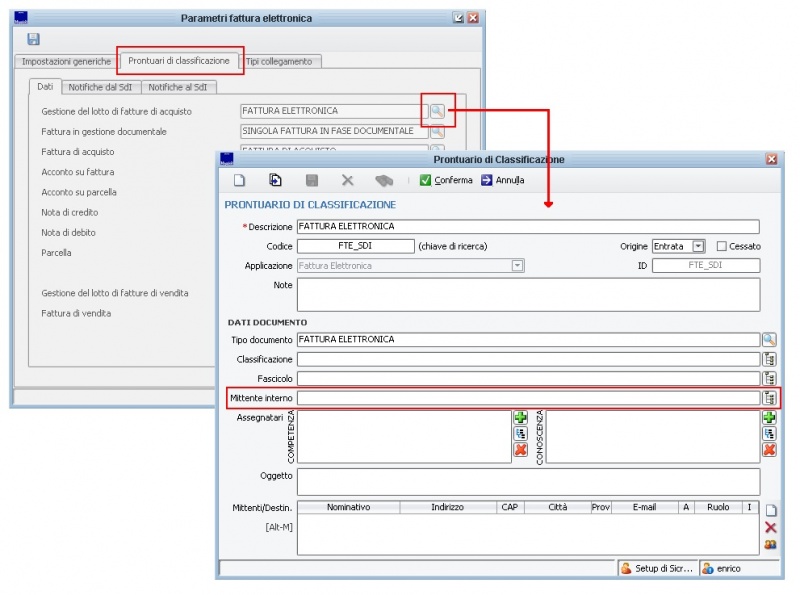
Task: Remove Competenza assignee with red X
Action: click(x=520, y=450)
